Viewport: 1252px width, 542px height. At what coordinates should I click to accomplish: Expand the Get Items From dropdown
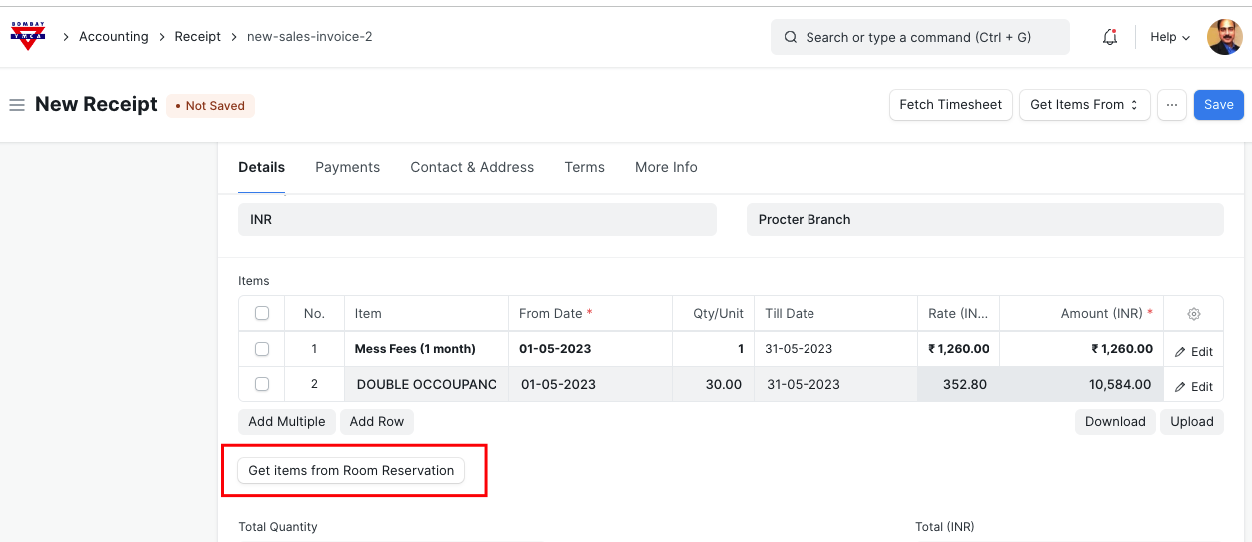click(x=1084, y=105)
